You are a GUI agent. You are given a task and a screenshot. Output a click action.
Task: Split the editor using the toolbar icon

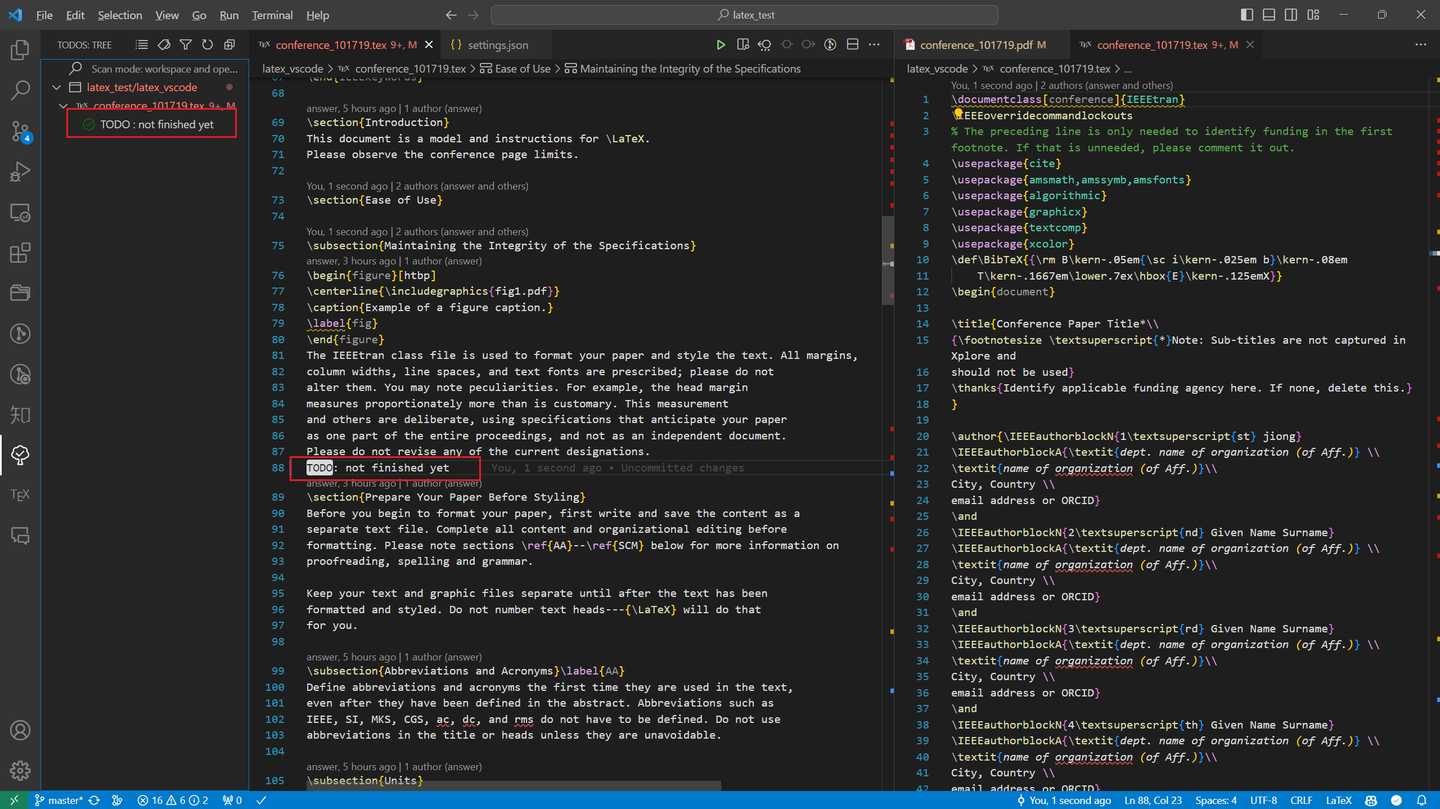(x=852, y=44)
